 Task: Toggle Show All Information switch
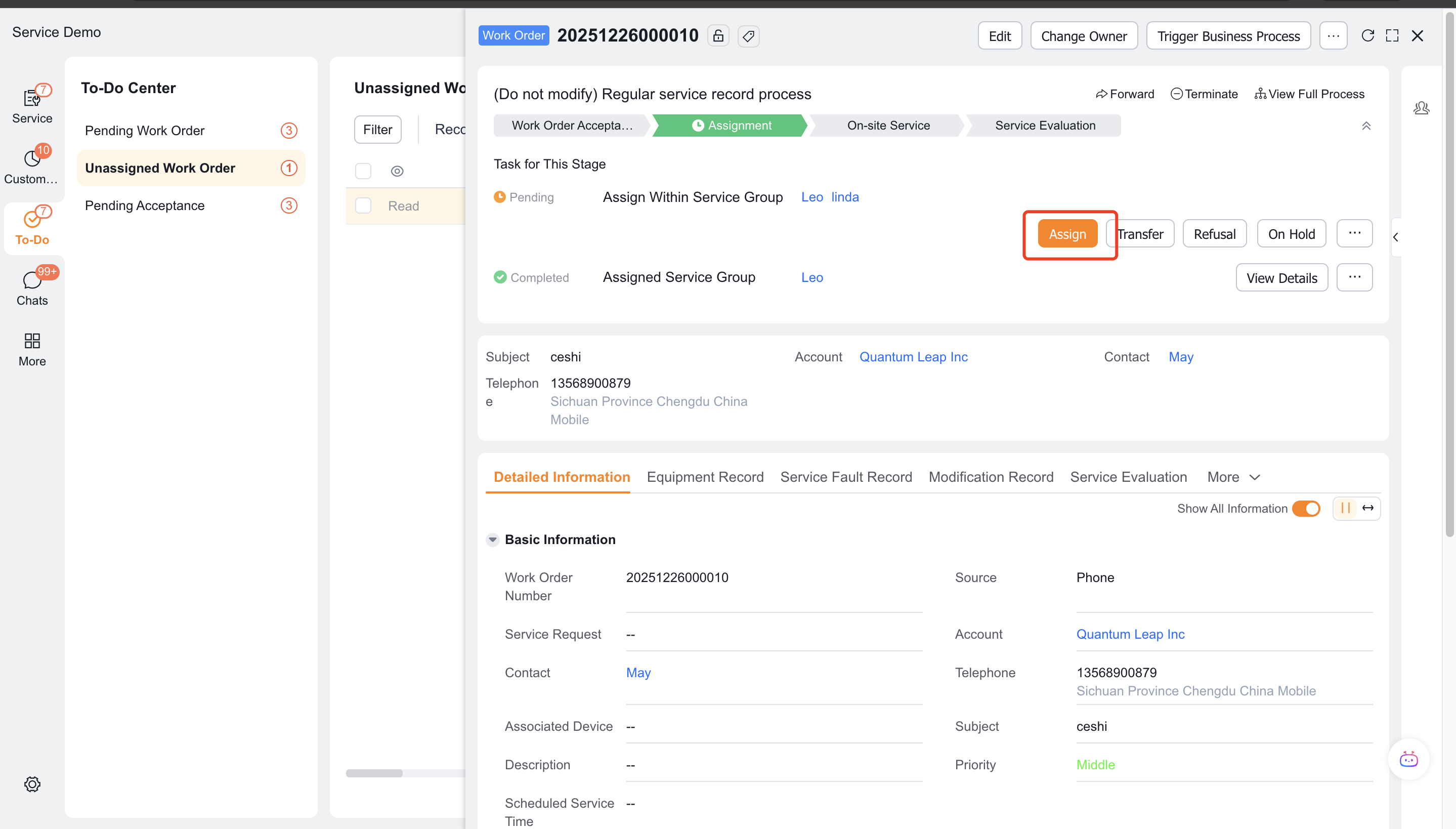[x=1306, y=509]
